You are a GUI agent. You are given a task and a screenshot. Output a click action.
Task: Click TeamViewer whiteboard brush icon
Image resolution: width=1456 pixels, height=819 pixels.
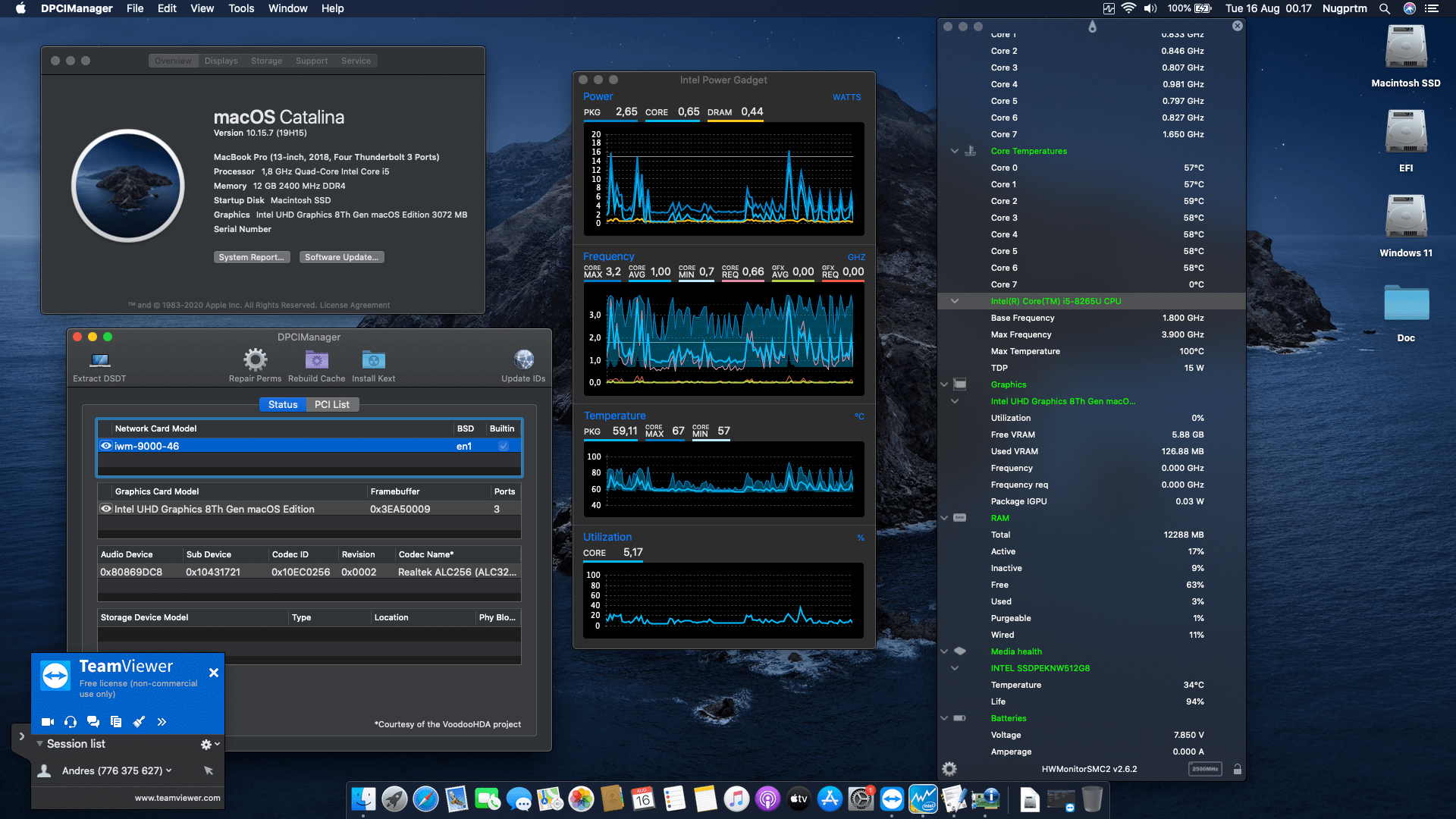pyautogui.click(x=139, y=722)
